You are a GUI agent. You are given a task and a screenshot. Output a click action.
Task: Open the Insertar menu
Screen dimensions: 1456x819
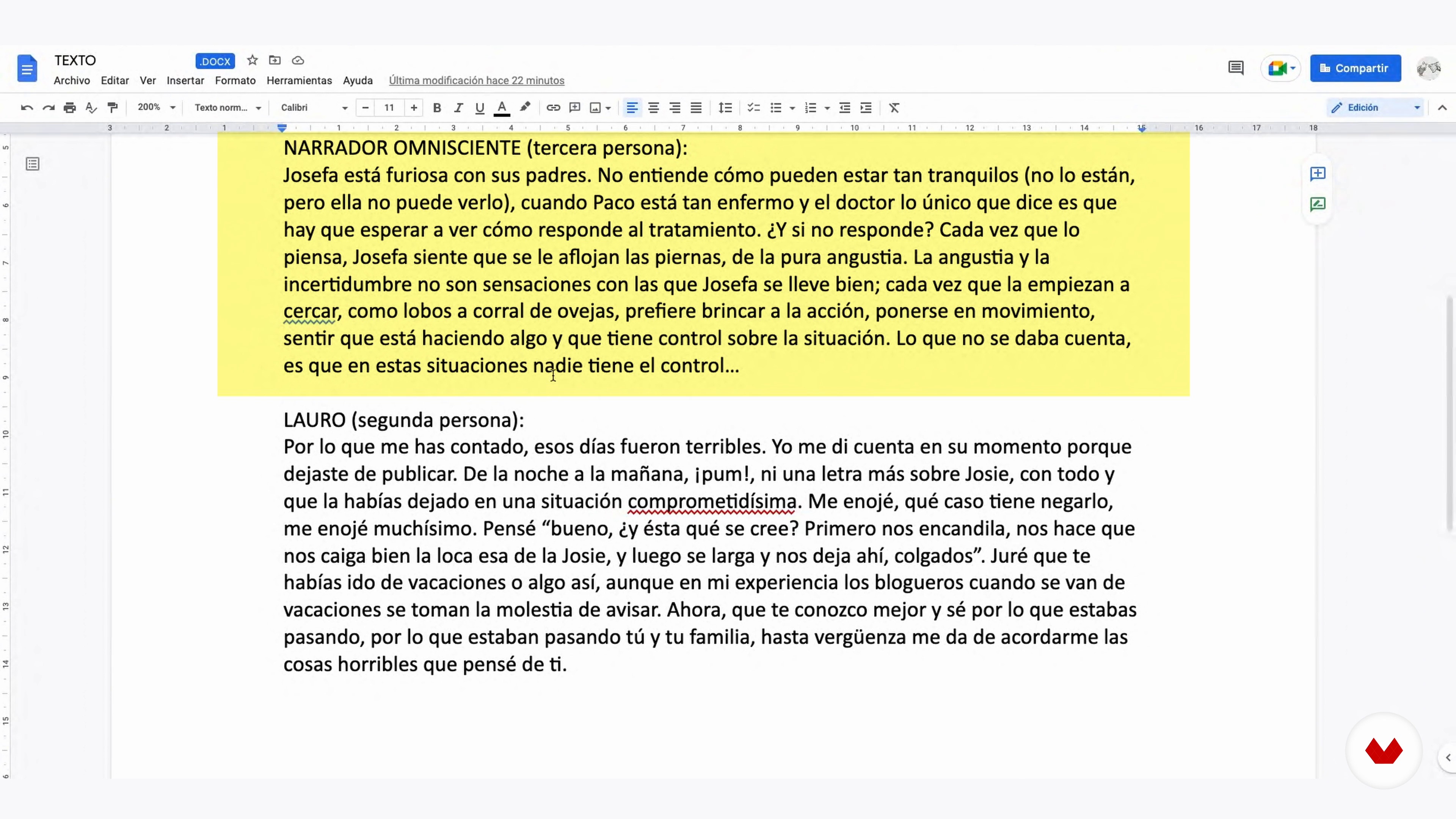click(185, 80)
